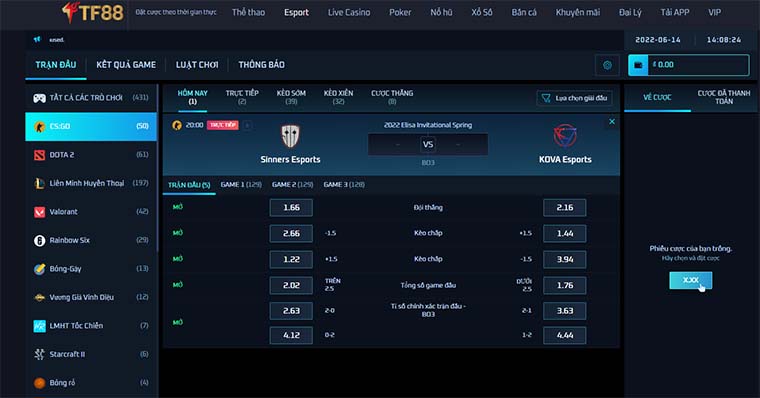
Task: Select the KÈO SỚM tab
Action: 291,97
